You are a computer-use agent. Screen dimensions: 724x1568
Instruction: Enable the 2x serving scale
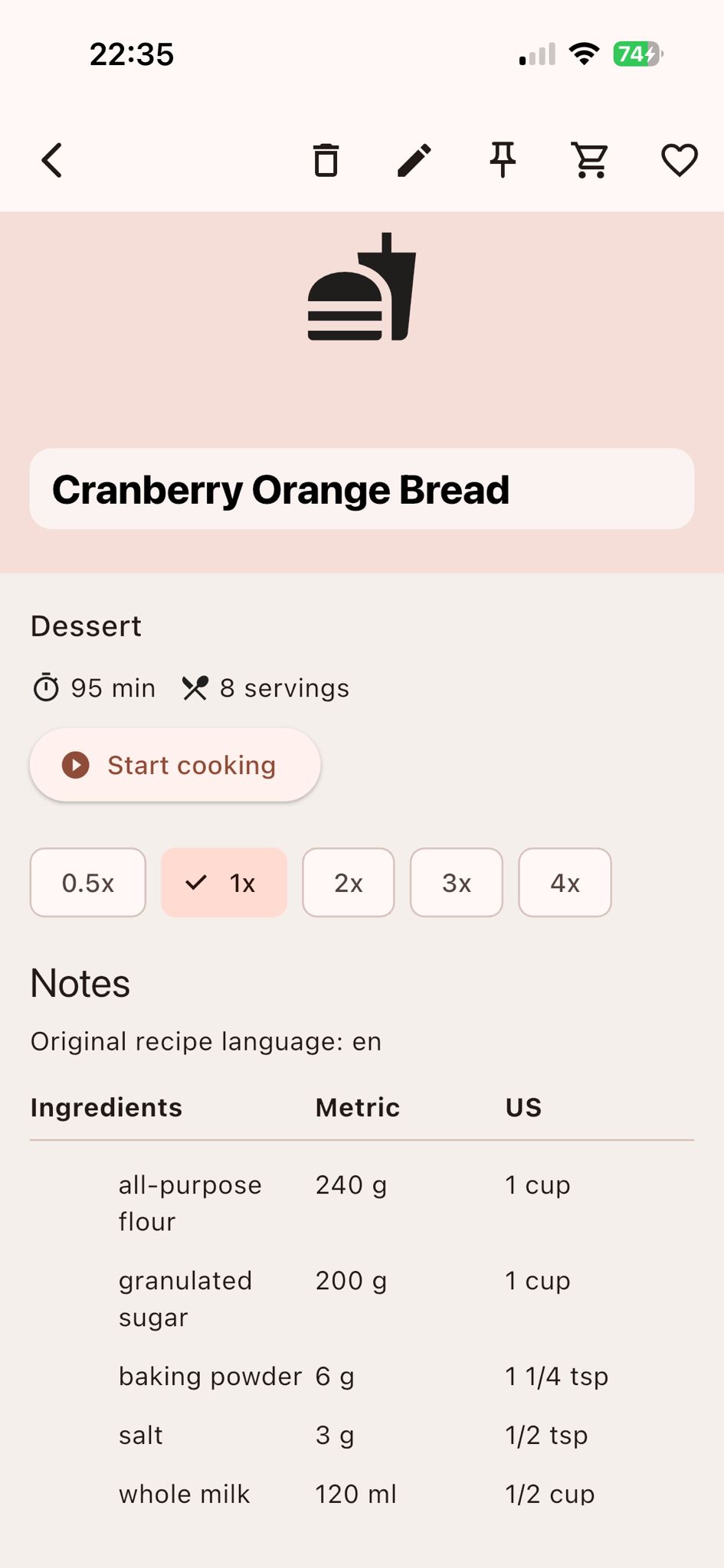tap(348, 883)
